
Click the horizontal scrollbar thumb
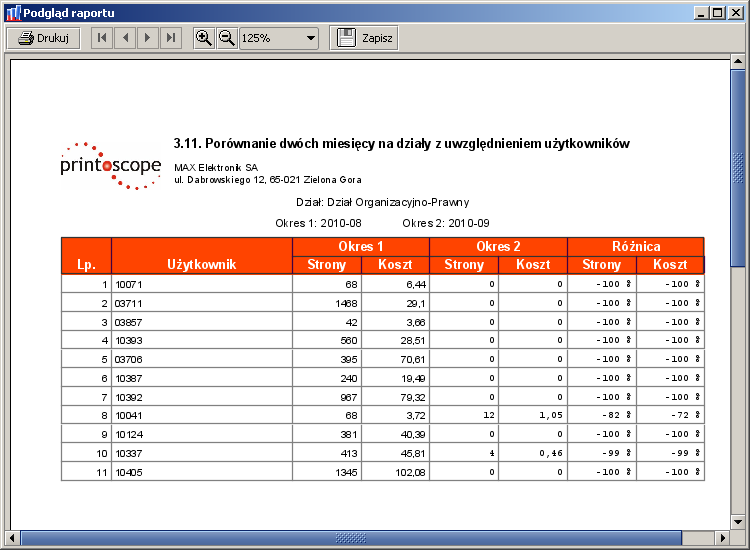click(351, 538)
